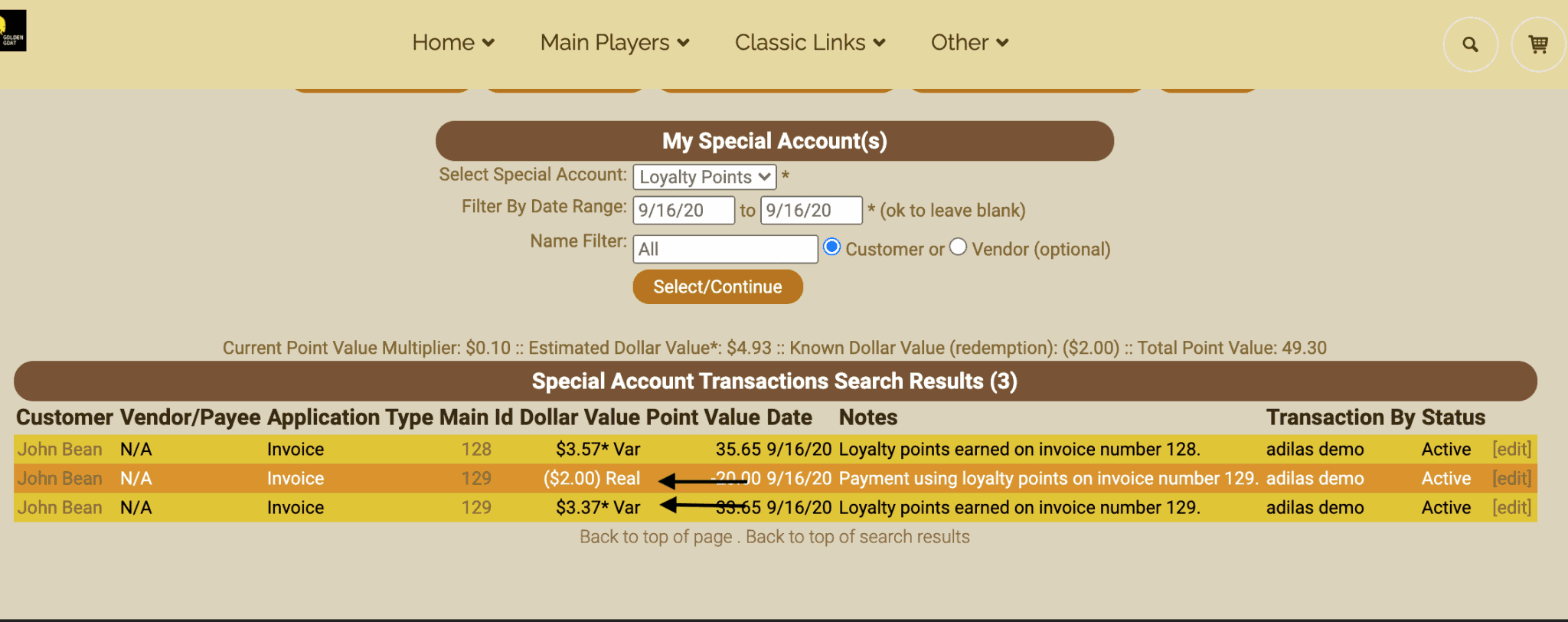Click the Select/Continue button
1568x622 pixels.
point(717,286)
